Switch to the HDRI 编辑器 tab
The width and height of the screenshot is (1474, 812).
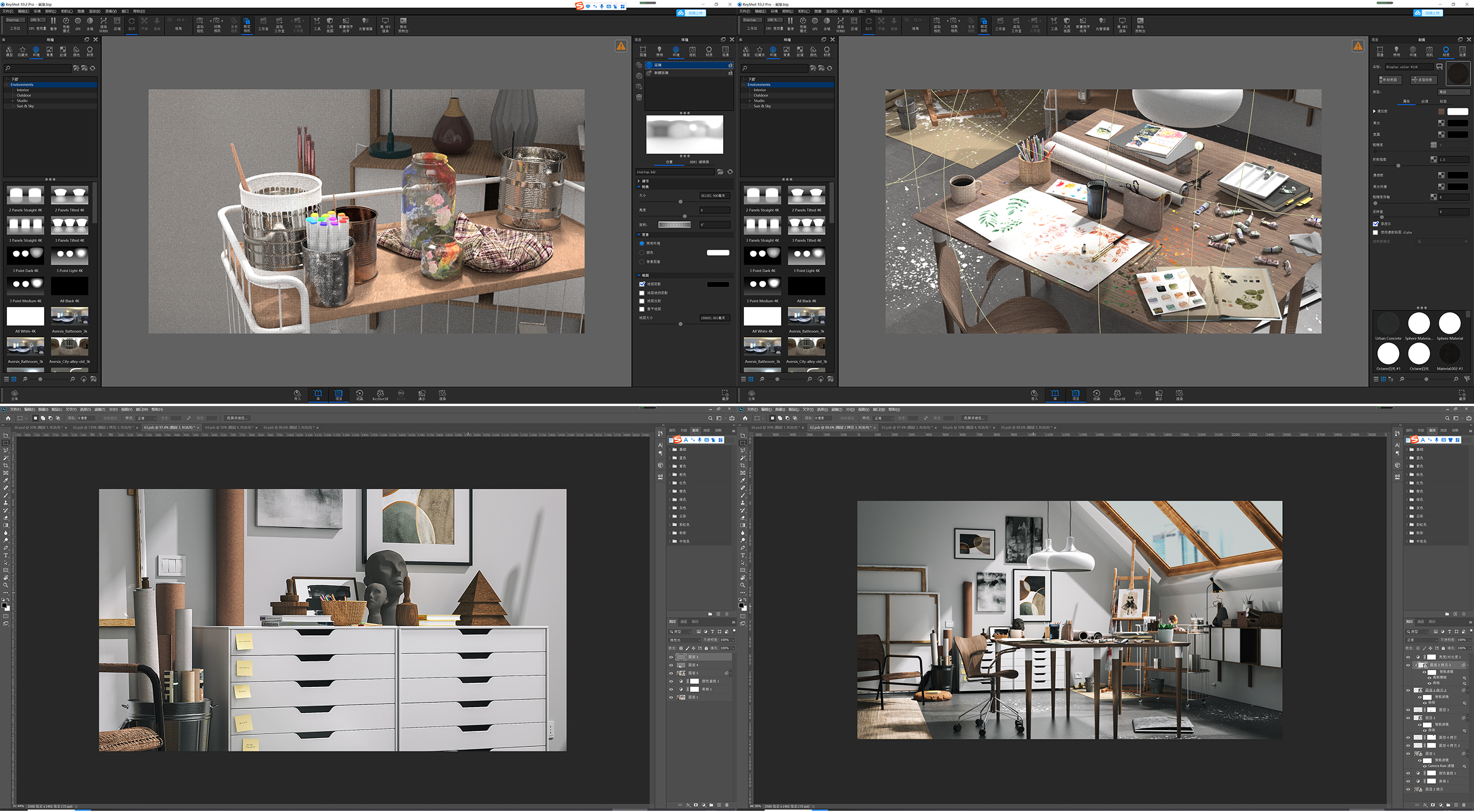pos(699,162)
